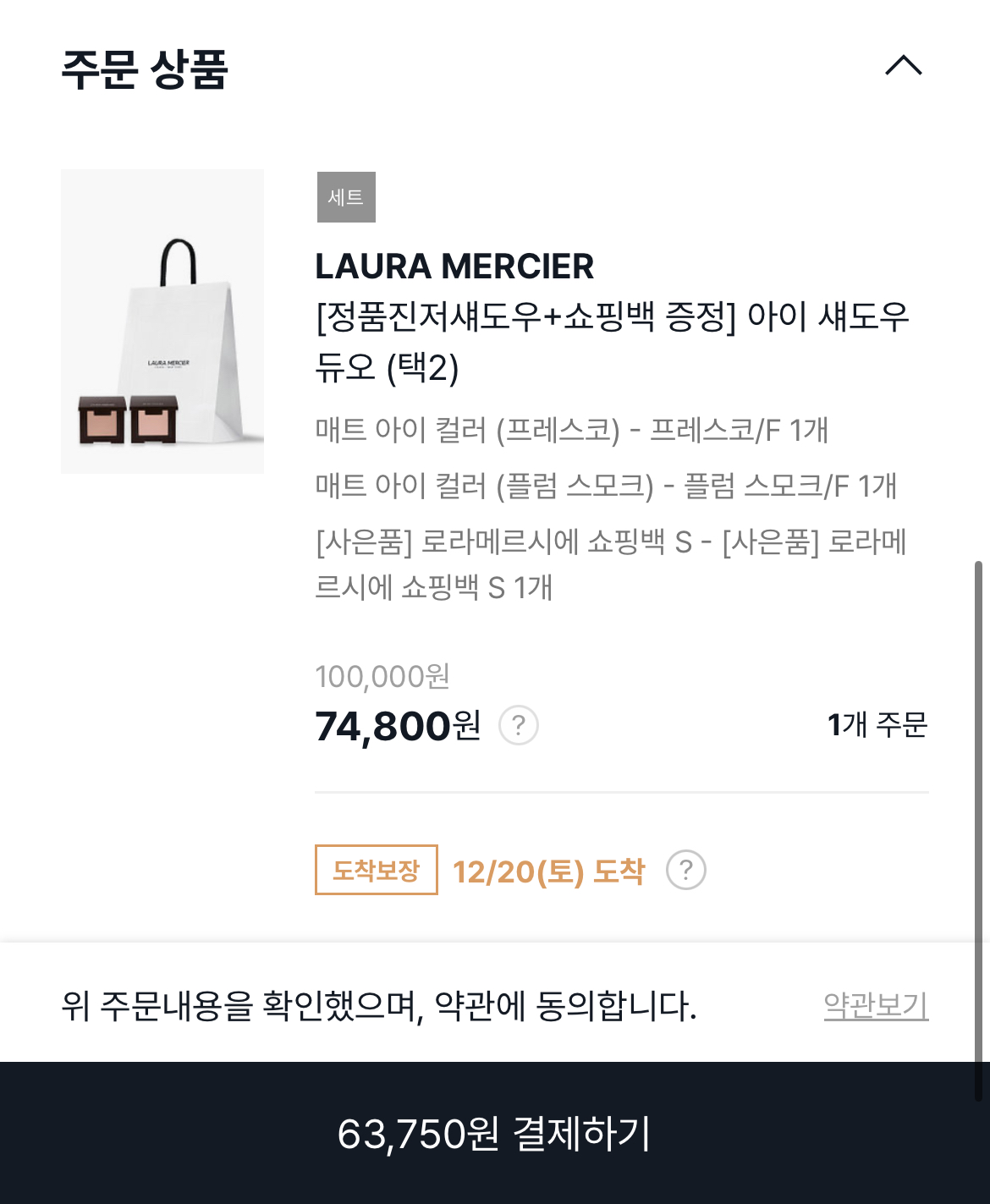This screenshot has width=990, height=1204.
Task: Open the arrival guarantee help icon
Action: point(686,870)
